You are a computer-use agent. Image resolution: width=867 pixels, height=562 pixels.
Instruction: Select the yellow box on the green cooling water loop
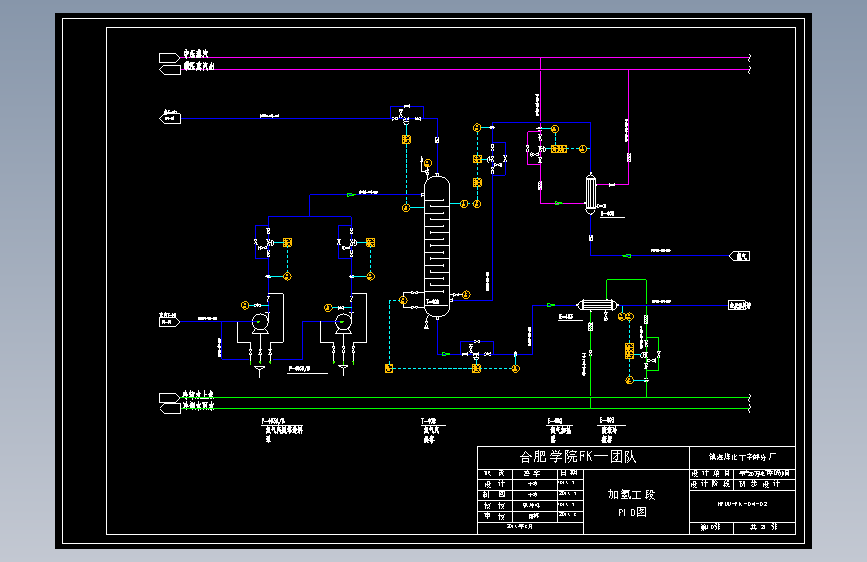pos(629,351)
